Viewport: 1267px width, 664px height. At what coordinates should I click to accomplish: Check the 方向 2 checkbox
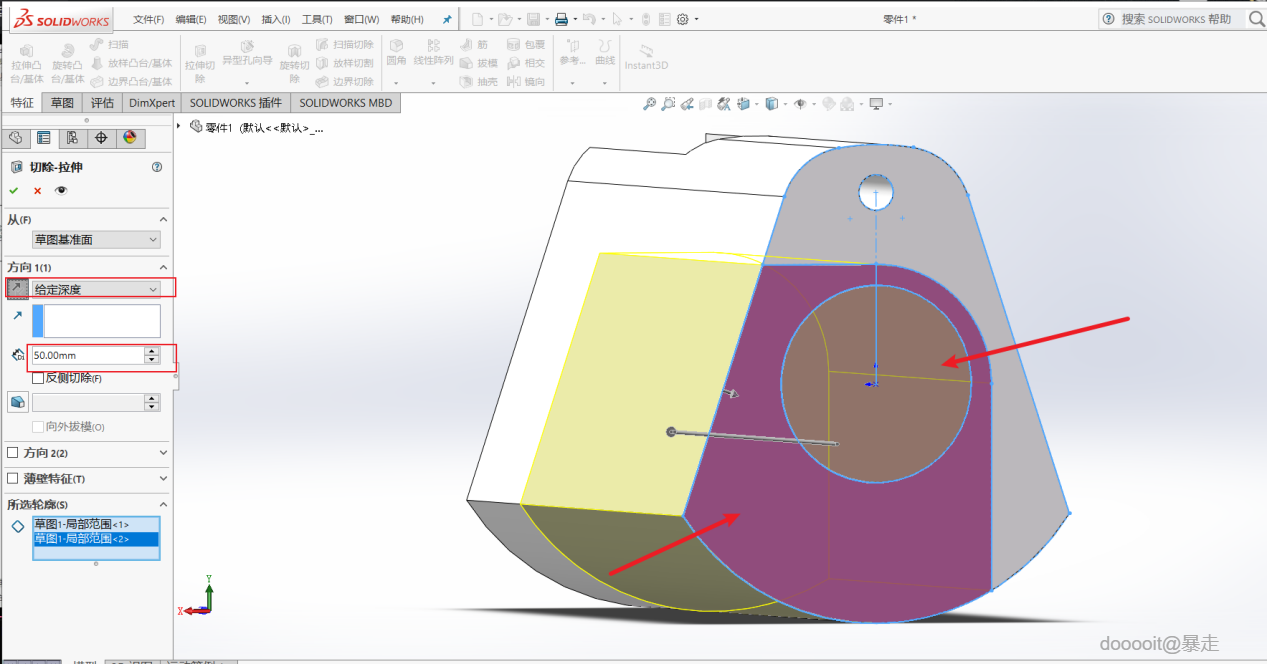pyautogui.click(x=13, y=453)
